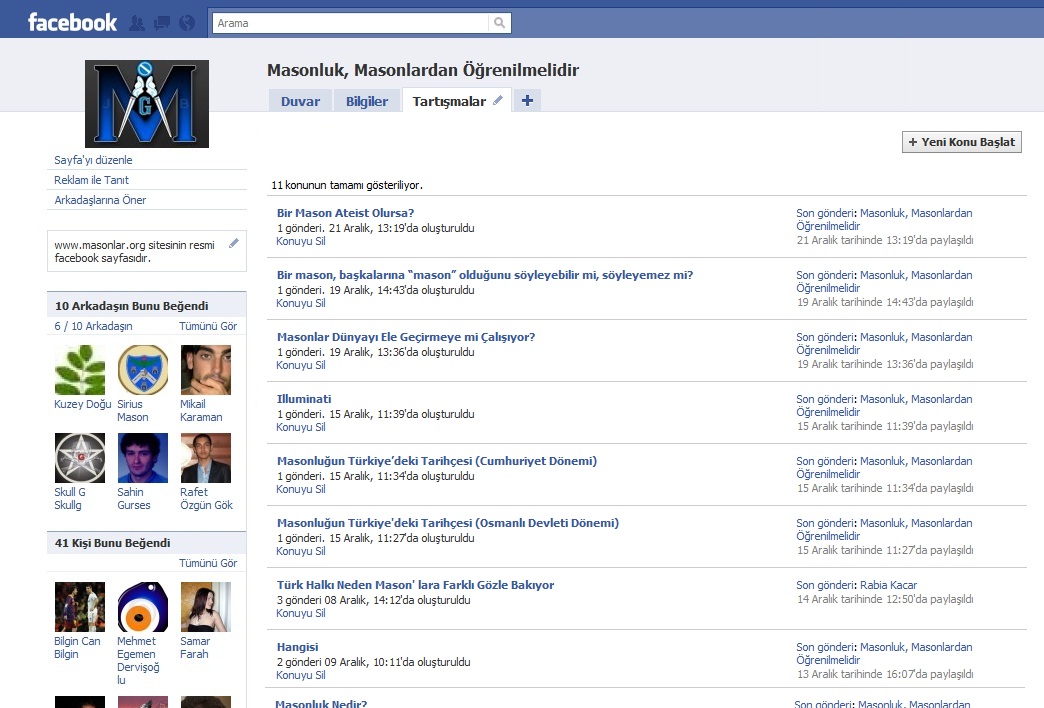
Task: Open Samar Farah's profile photo
Action: click(x=206, y=607)
